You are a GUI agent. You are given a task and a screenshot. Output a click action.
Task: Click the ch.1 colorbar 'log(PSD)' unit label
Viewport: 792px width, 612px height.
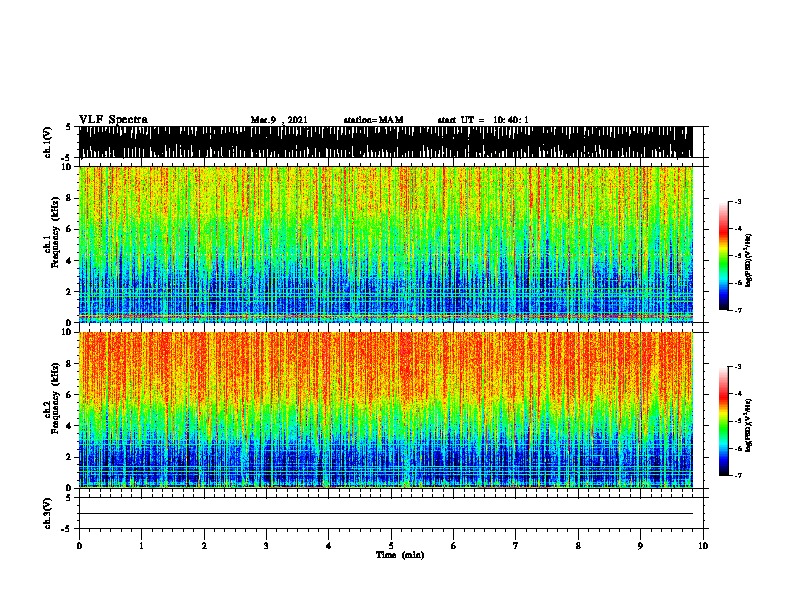(749, 261)
